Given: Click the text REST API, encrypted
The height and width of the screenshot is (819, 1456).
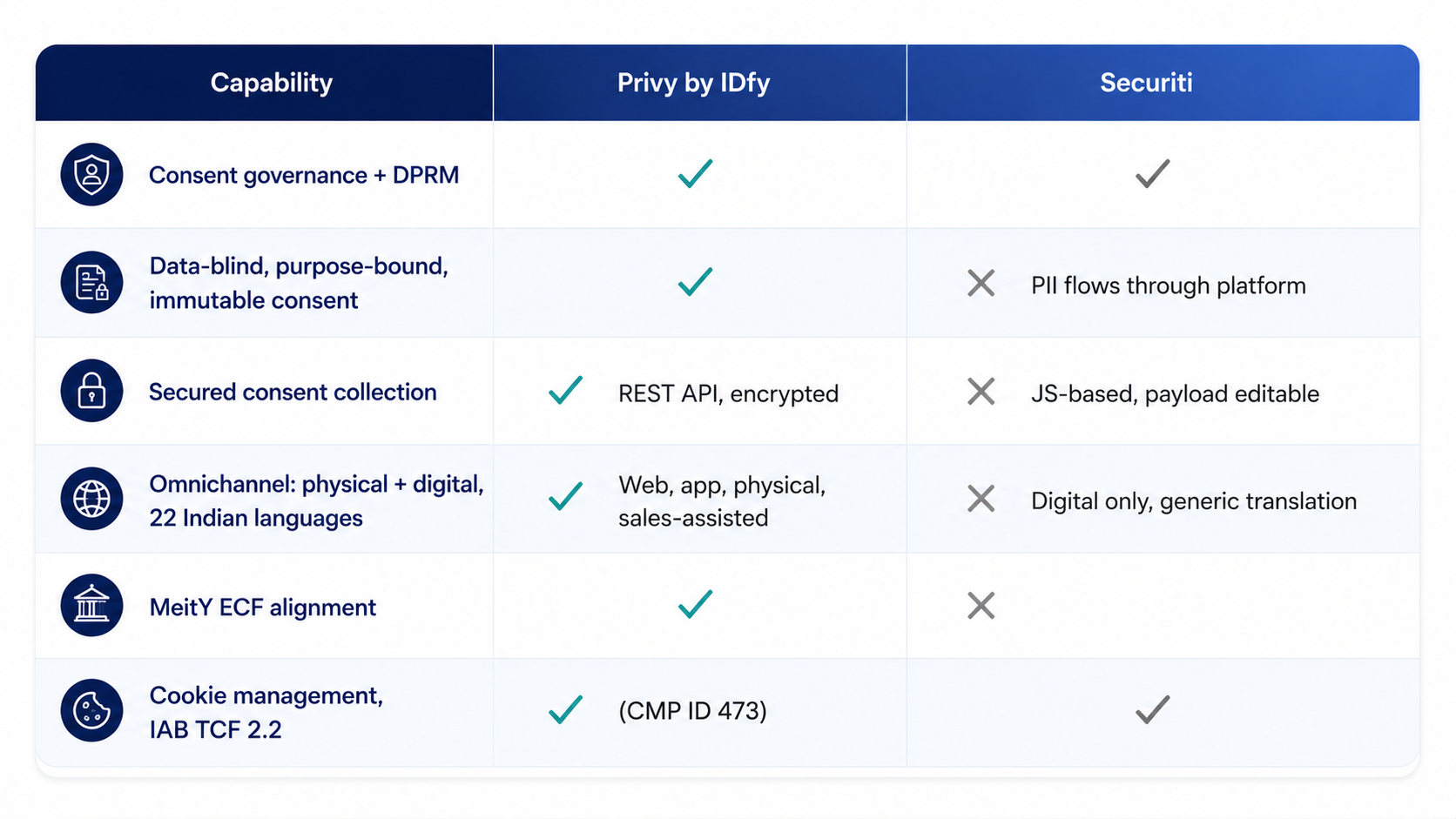Looking at the screenshot, I should [729, 393].
